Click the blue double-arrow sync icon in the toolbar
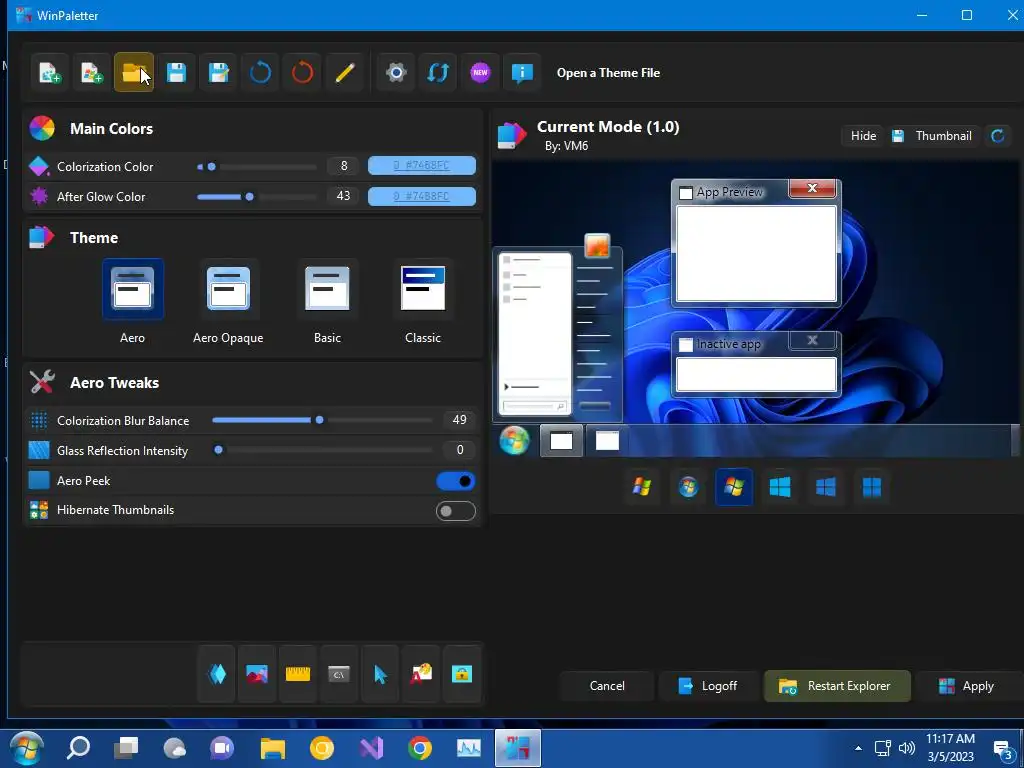 (438, 72)
